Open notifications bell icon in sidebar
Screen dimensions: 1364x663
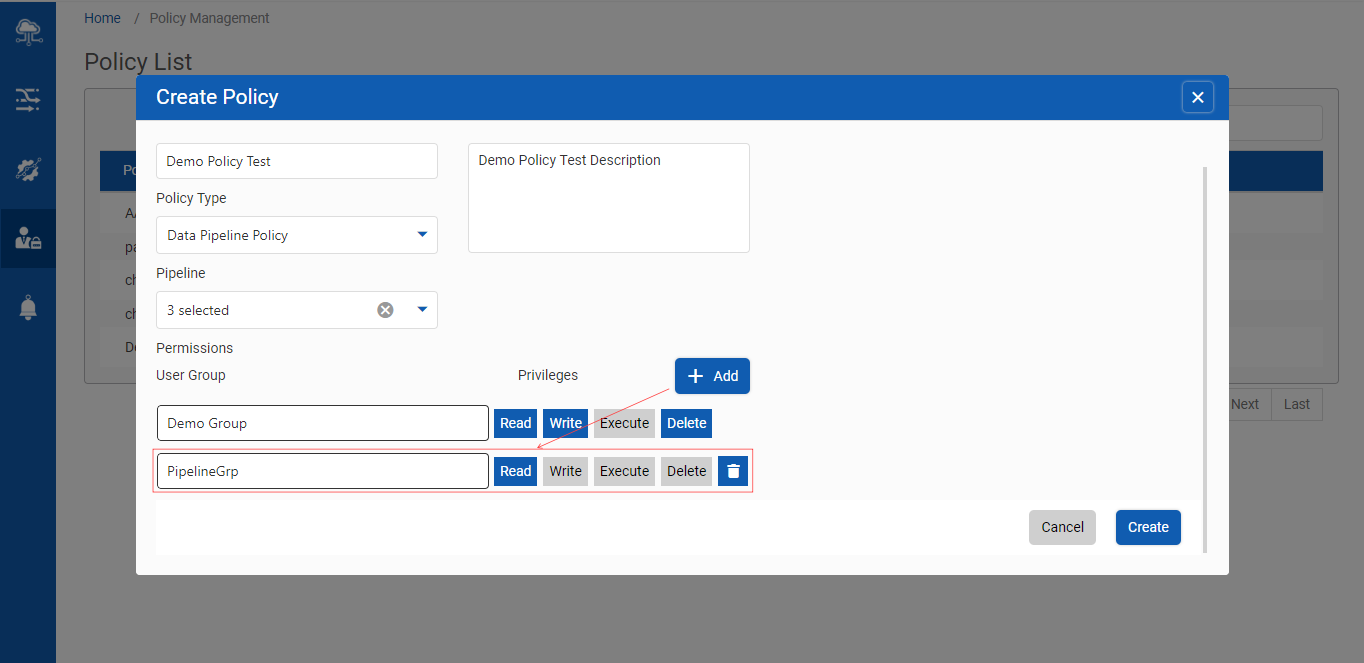pyautogui.click(x=28, y=308)
